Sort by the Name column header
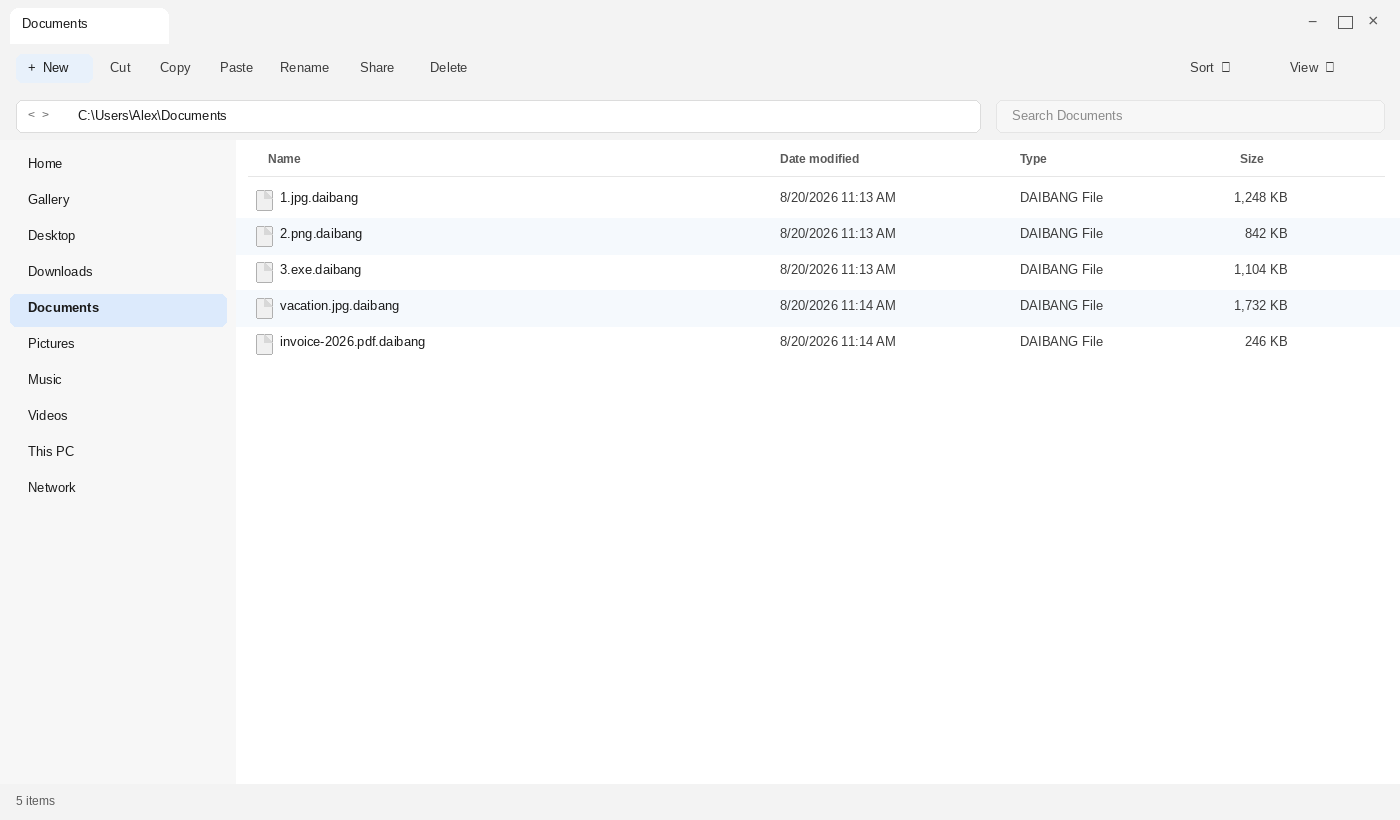The width and height of the screenshot is (1400, 820). point(284,159)
